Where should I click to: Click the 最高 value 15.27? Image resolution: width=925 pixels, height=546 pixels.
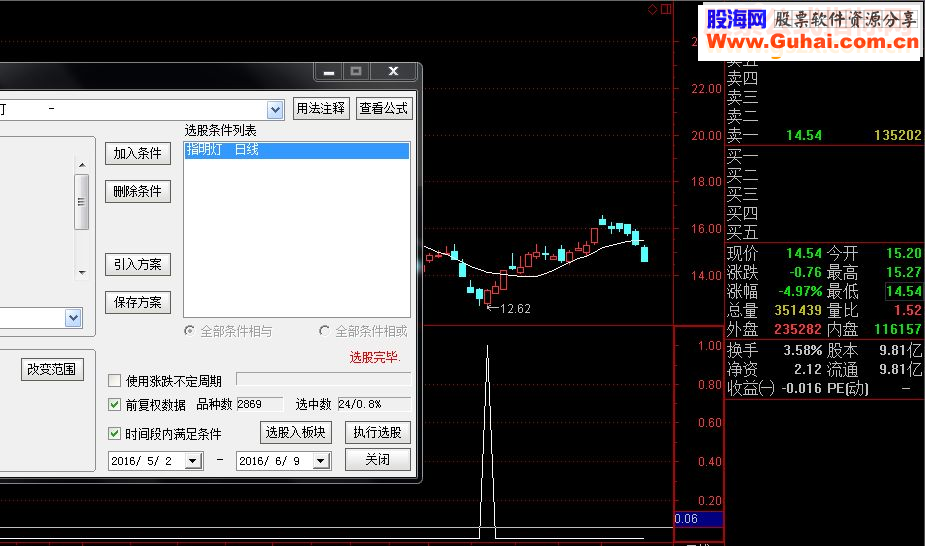(x=904, y=272)
